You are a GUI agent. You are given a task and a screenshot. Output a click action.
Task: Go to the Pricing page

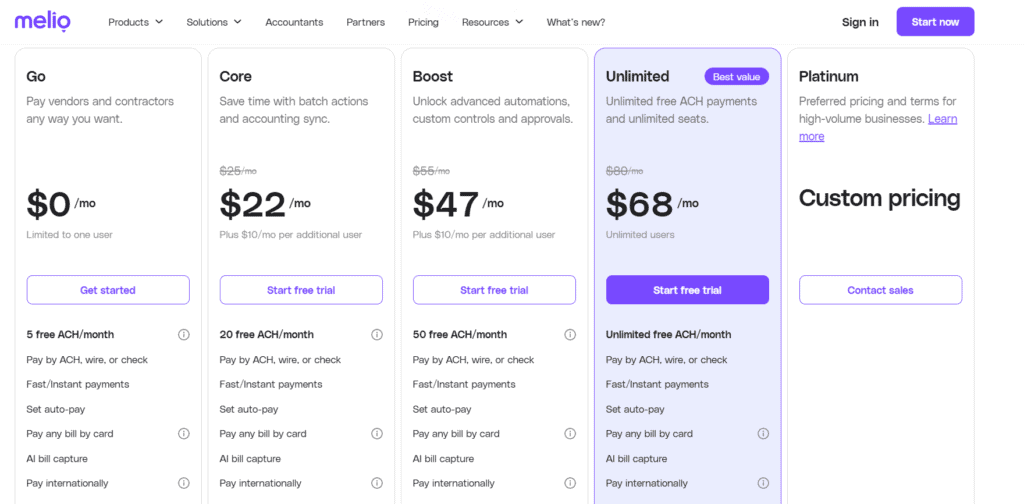[423, 22]
